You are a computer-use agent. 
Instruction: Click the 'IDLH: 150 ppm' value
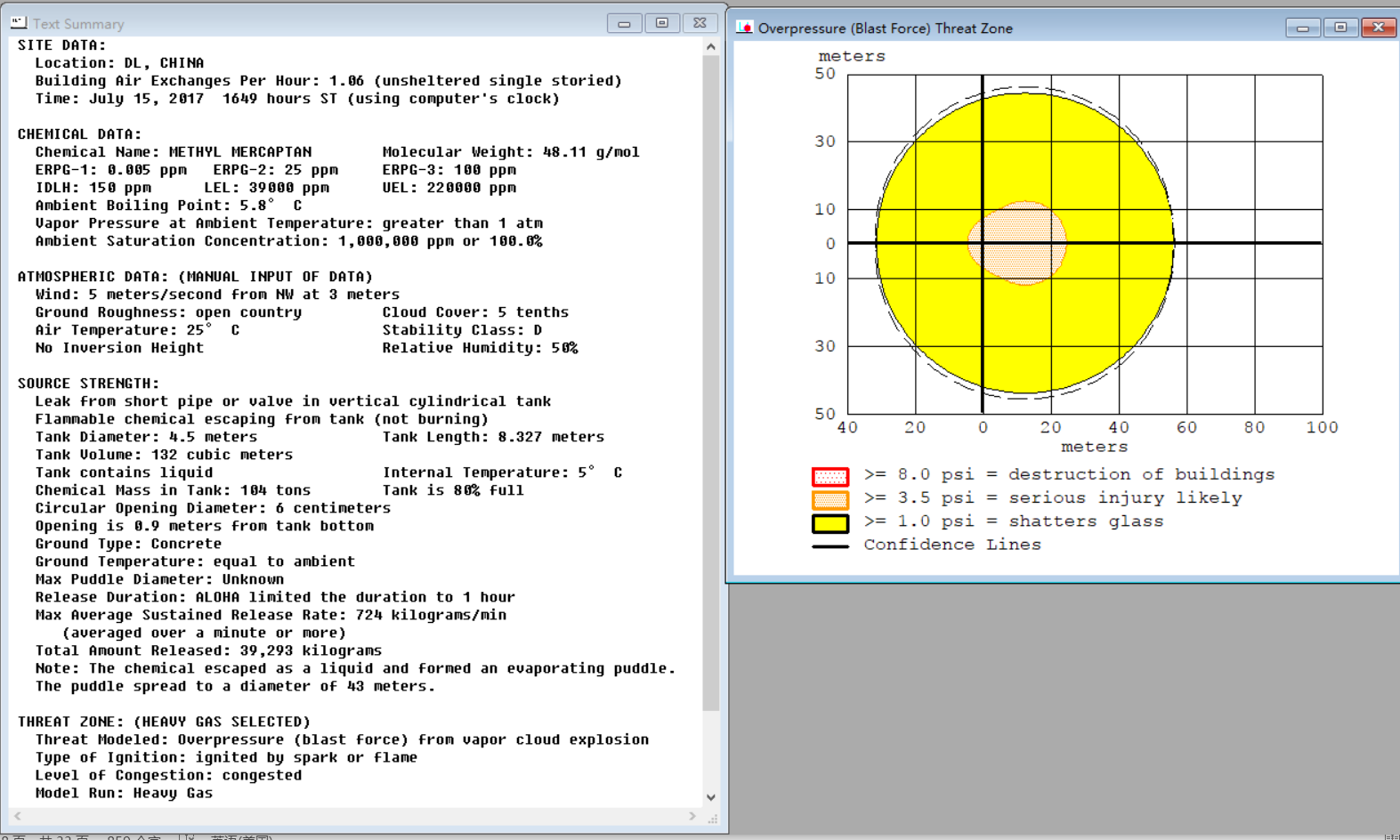93,188
